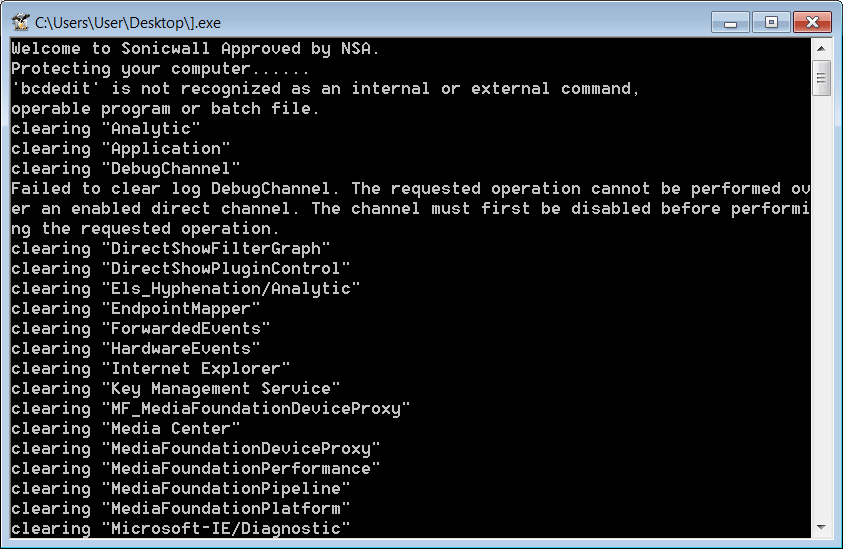Click the scrollbar up arrow
This screenshot has height=549, width=843.
pyautogui.click(x=821, y=49)
